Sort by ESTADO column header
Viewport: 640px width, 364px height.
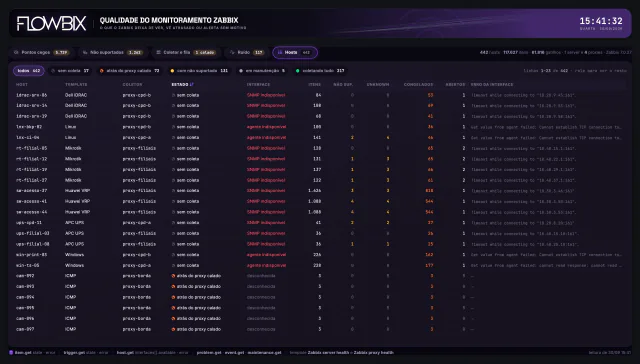click(x=180, y=84)
